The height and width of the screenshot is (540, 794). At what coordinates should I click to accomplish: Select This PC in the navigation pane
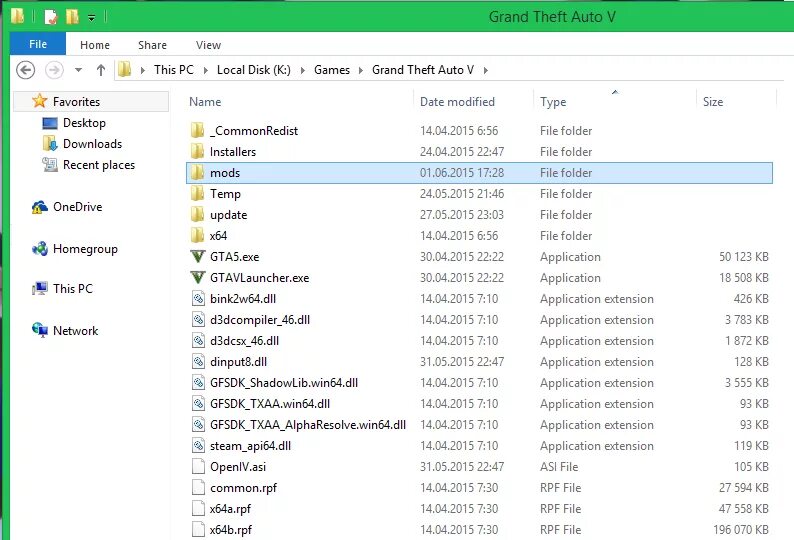point(73,289)
